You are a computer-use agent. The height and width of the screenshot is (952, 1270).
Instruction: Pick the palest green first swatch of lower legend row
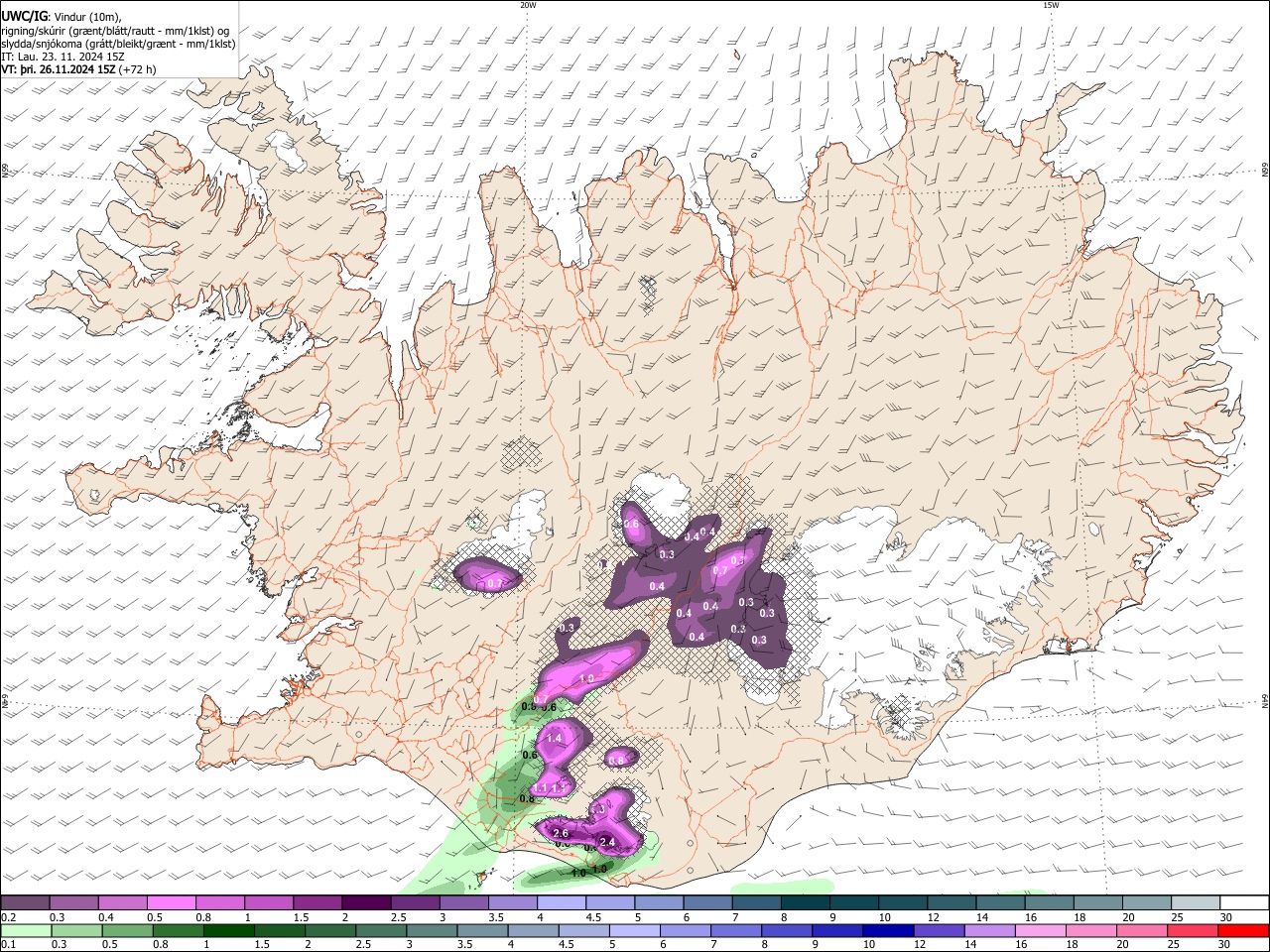pyautogui.click(x=26, y=930)
